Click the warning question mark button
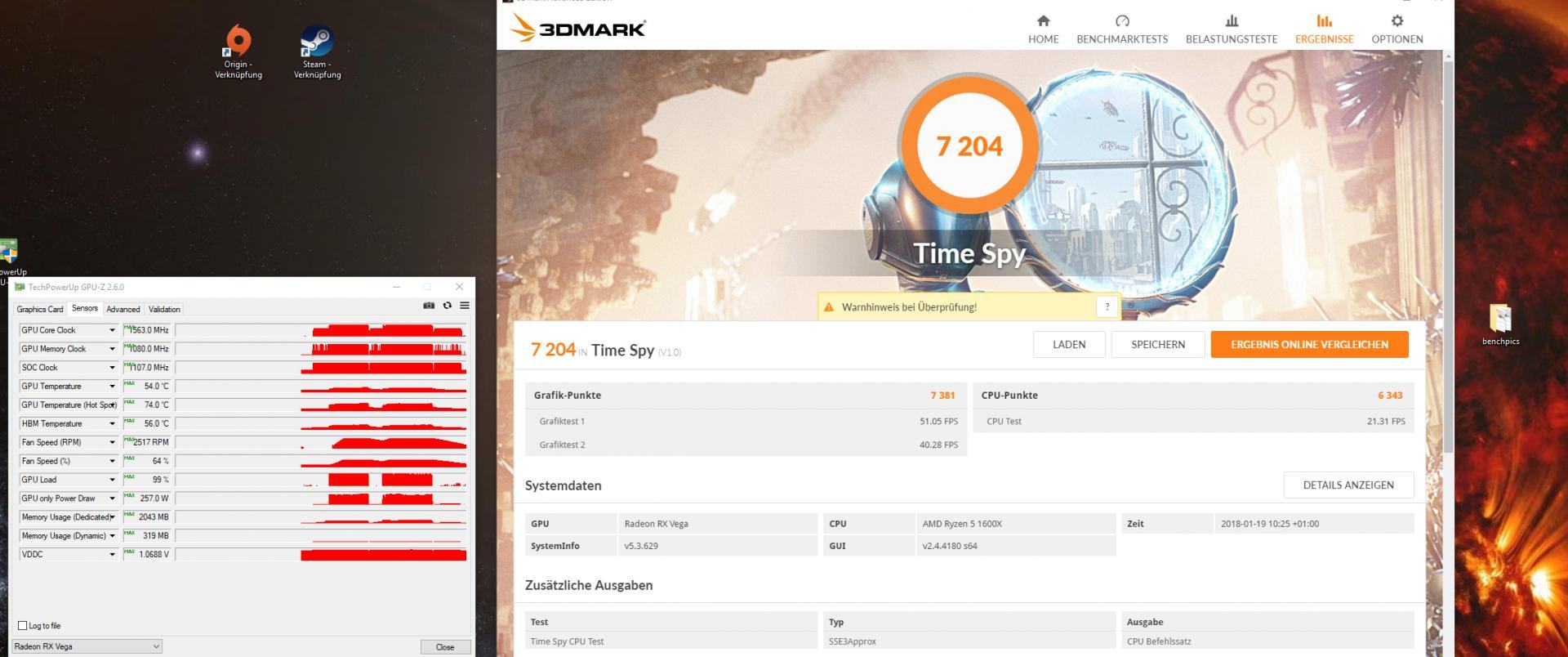This screenshot has height=657, width=1568. point(1107,307)
